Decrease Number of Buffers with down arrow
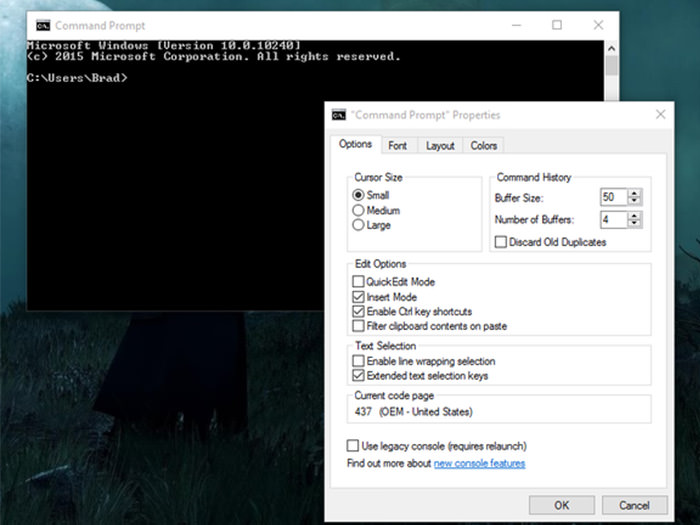The width and height of the screenshot is (700, 525). pyautogui.click(x=635, y=224)
